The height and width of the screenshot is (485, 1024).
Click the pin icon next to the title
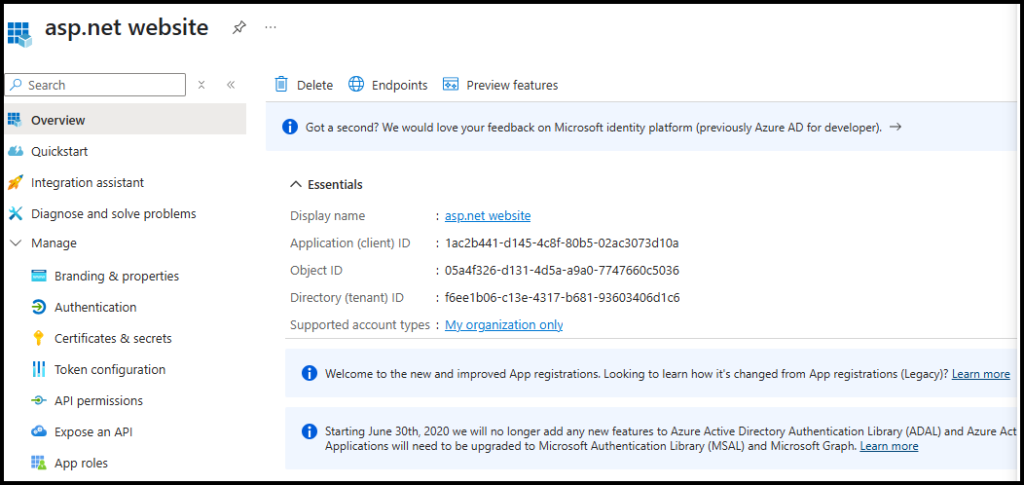coord(239,28)
